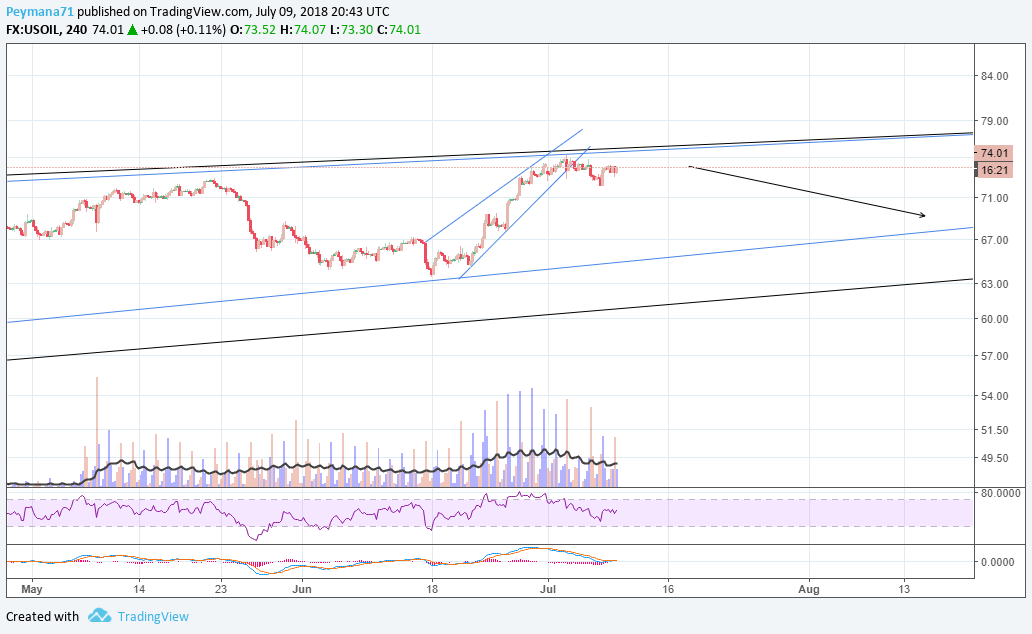Click the 84.00 price axis label
The image size is (1032, 634).
(x=994, y=76)
